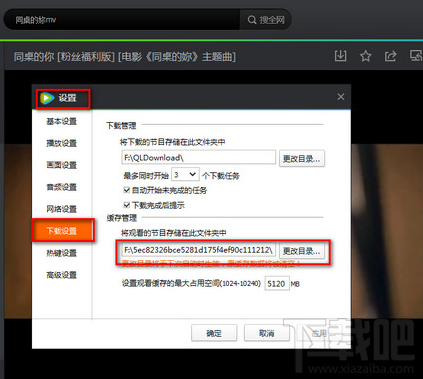The image size is (423, 379).
Task: Click the share icon beside the star
Action: pyautogui.click(x=390, y=56)
